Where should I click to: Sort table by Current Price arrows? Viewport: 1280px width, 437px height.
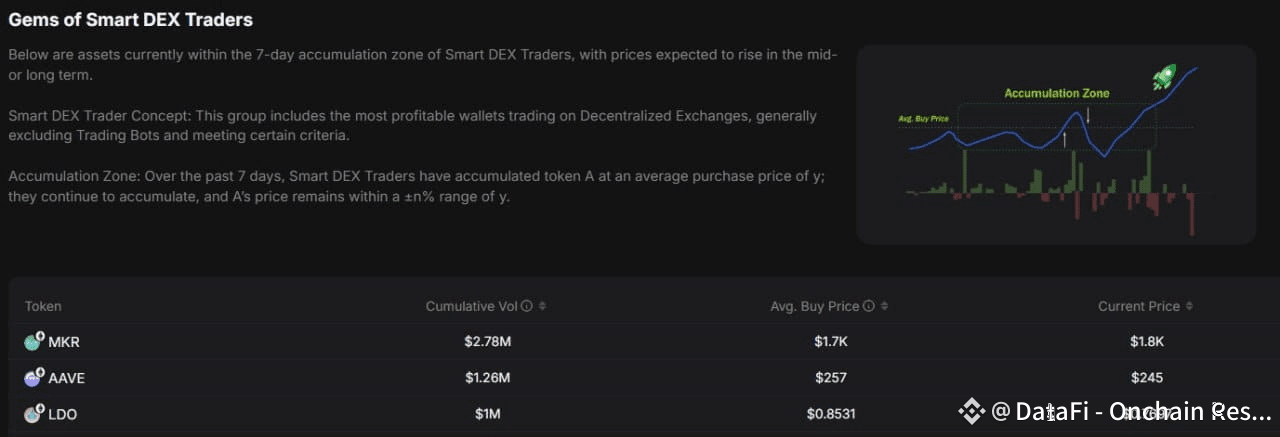[x=1189, y=306]
